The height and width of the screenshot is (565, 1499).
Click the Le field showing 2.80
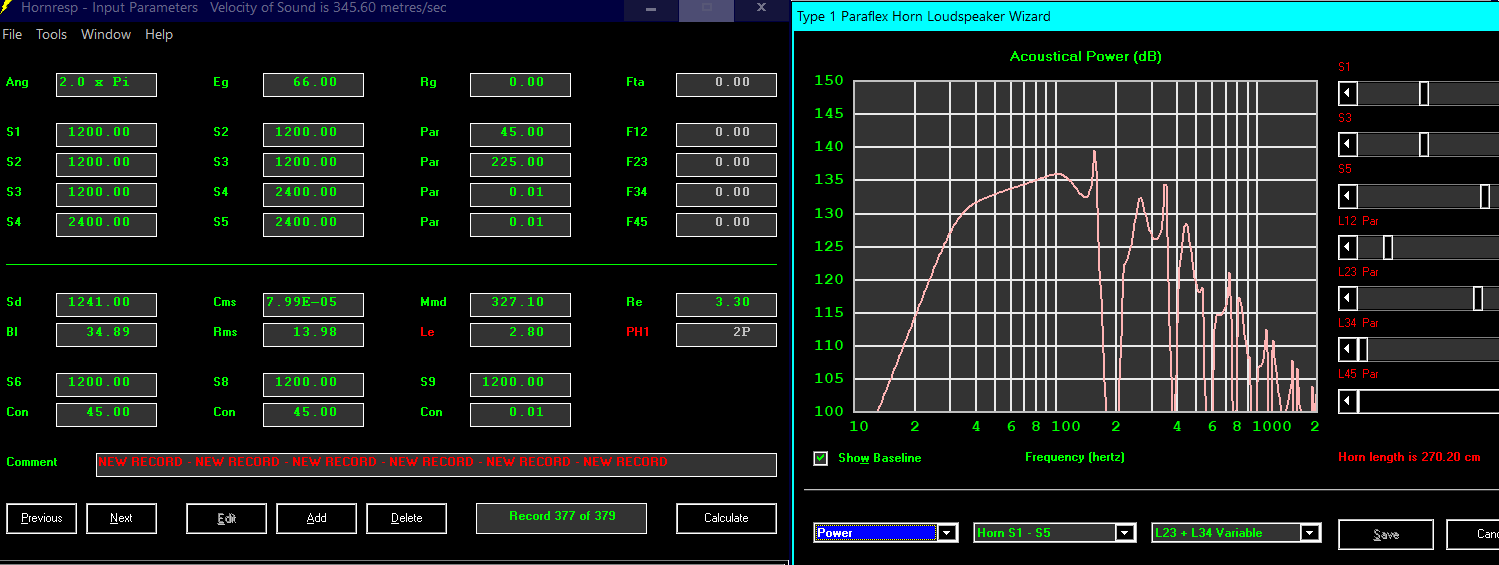click(520, 334)
